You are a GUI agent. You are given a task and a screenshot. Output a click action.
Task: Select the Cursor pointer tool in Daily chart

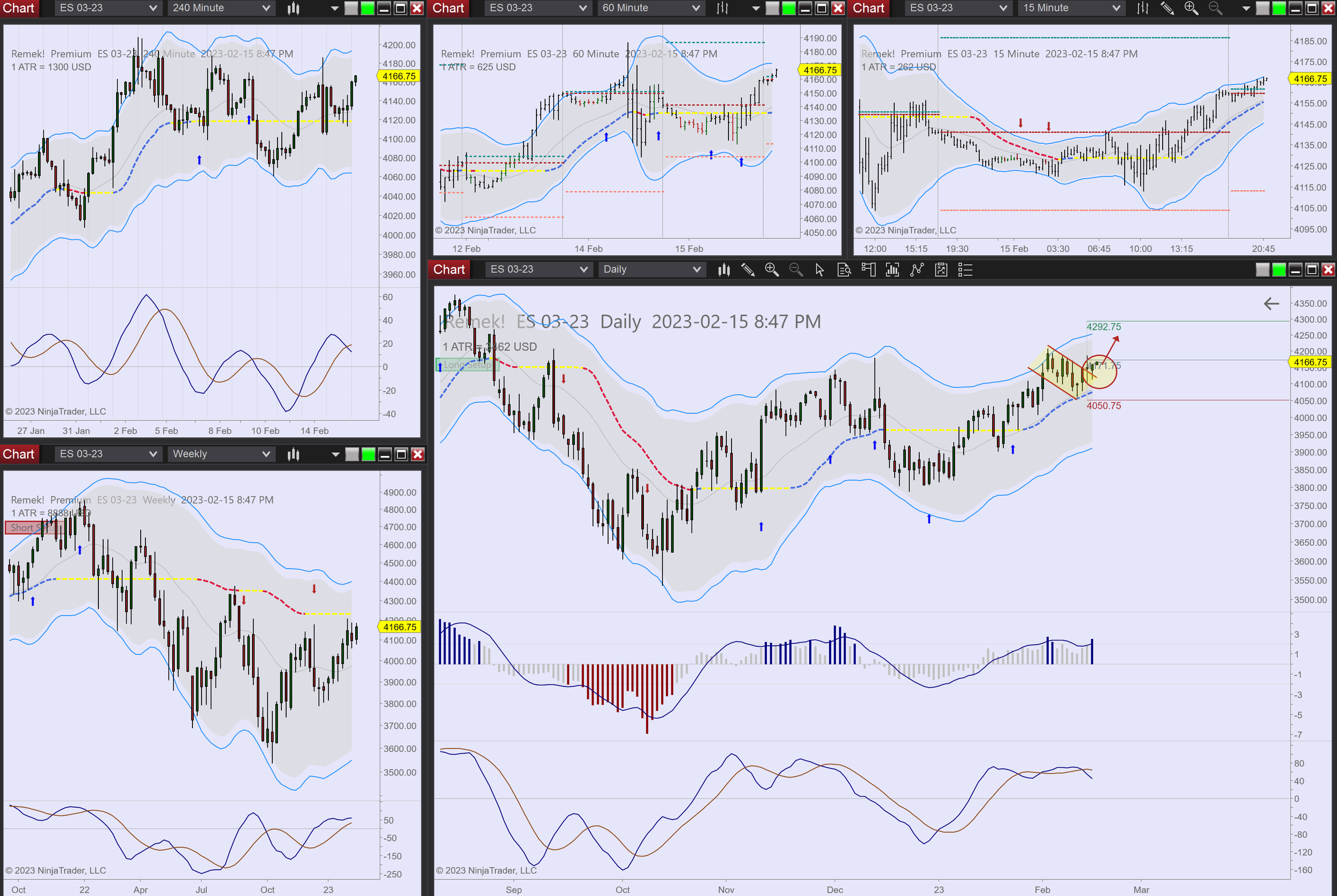(820, 270)
